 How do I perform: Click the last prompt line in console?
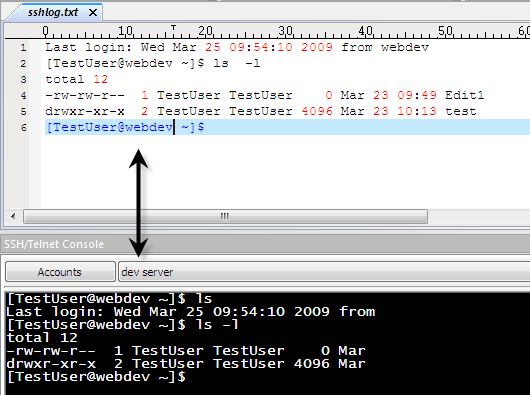[96, 376]
